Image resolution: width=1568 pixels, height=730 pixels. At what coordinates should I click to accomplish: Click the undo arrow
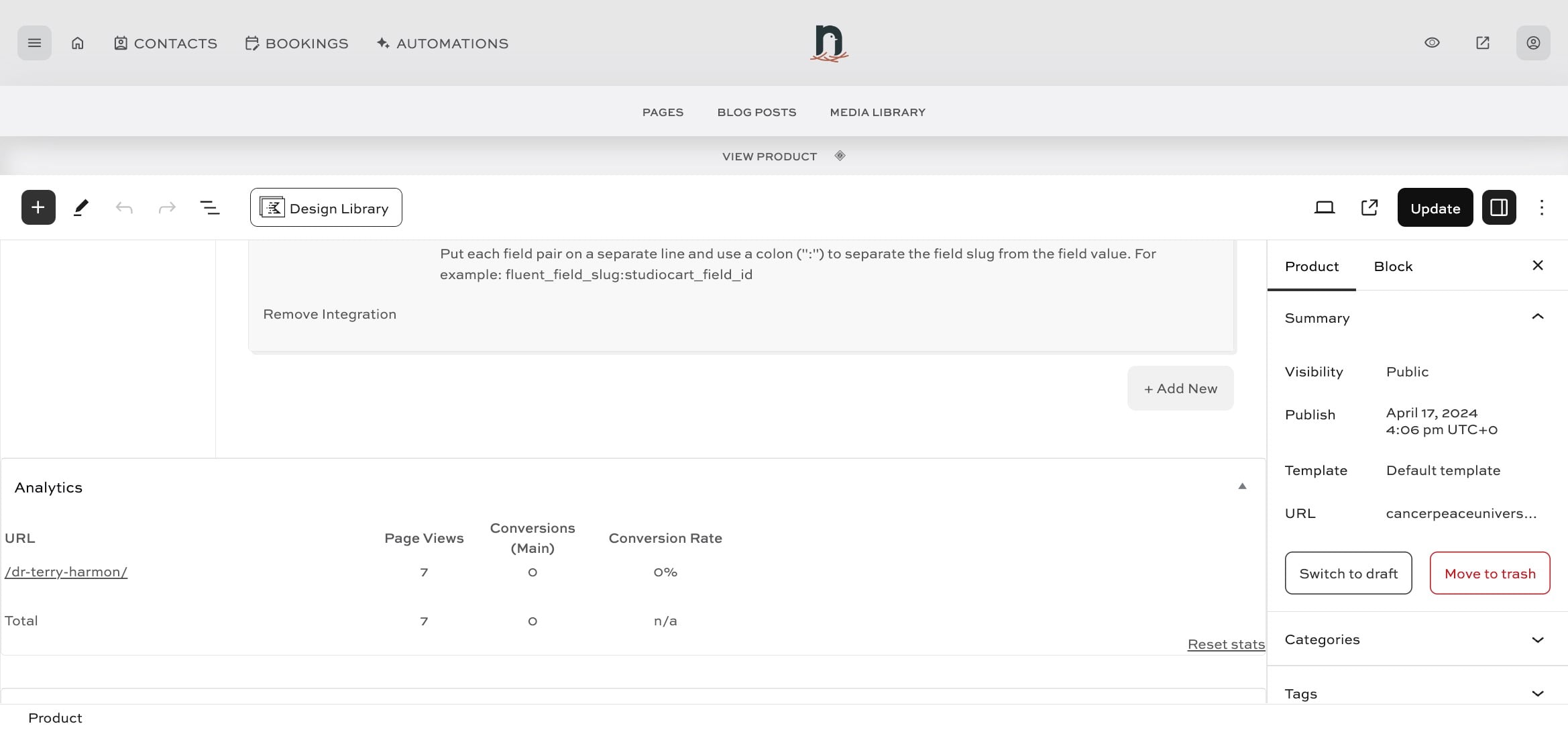124,207
